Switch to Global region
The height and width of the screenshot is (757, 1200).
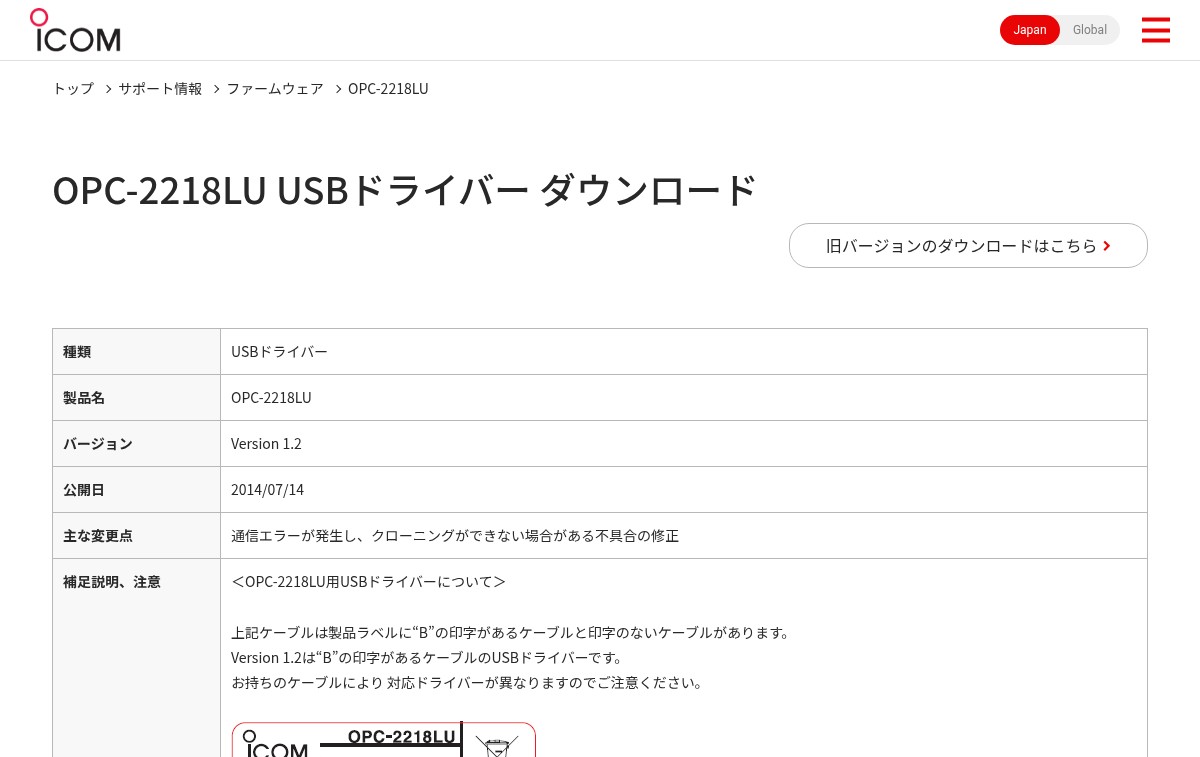point(1090,30)
